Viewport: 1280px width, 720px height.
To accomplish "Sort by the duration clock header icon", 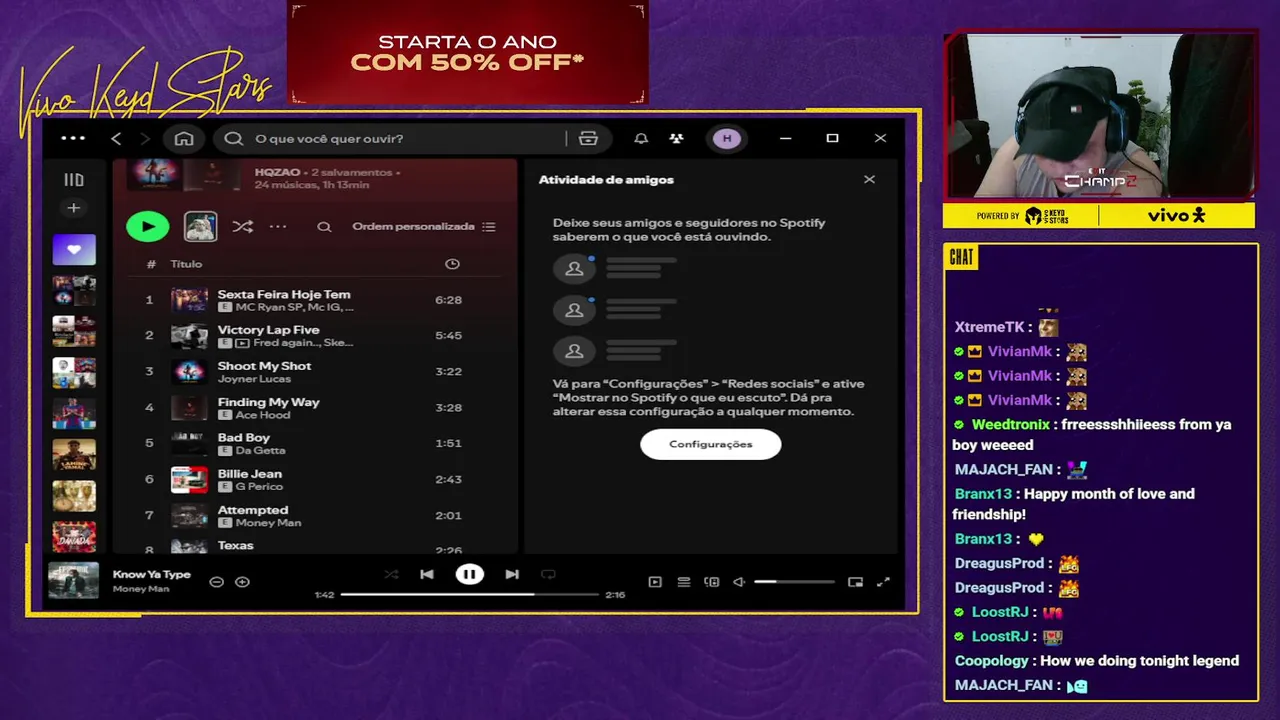I will click(452, 264).
